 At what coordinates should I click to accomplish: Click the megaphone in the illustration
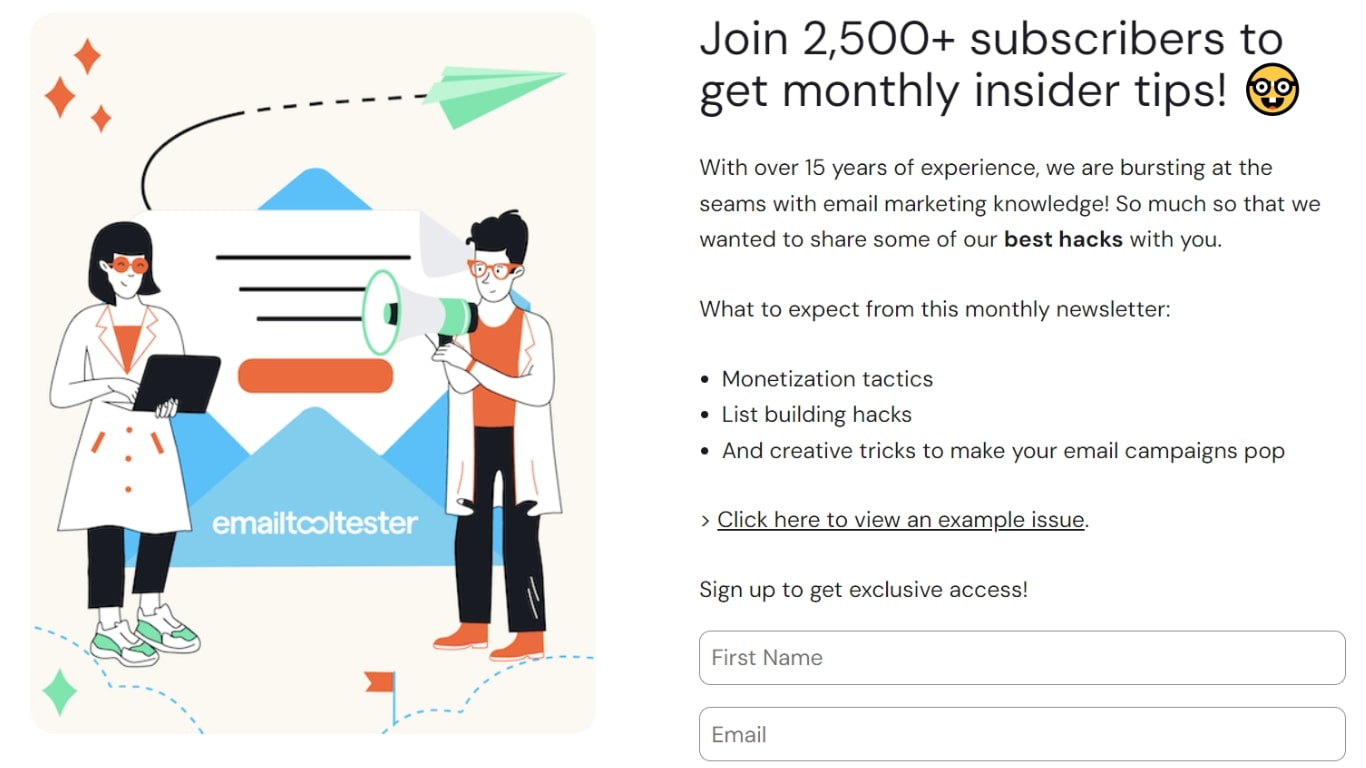420,313
